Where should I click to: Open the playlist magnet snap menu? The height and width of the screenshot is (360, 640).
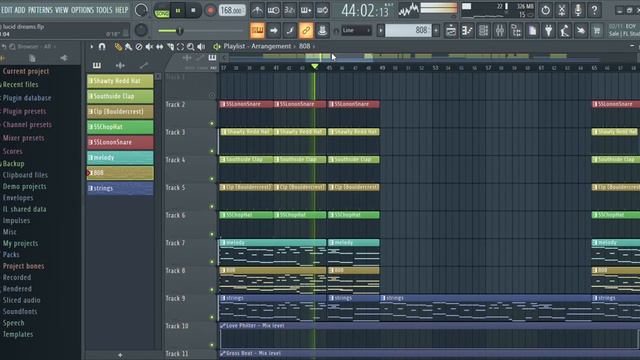click(102, 47)
